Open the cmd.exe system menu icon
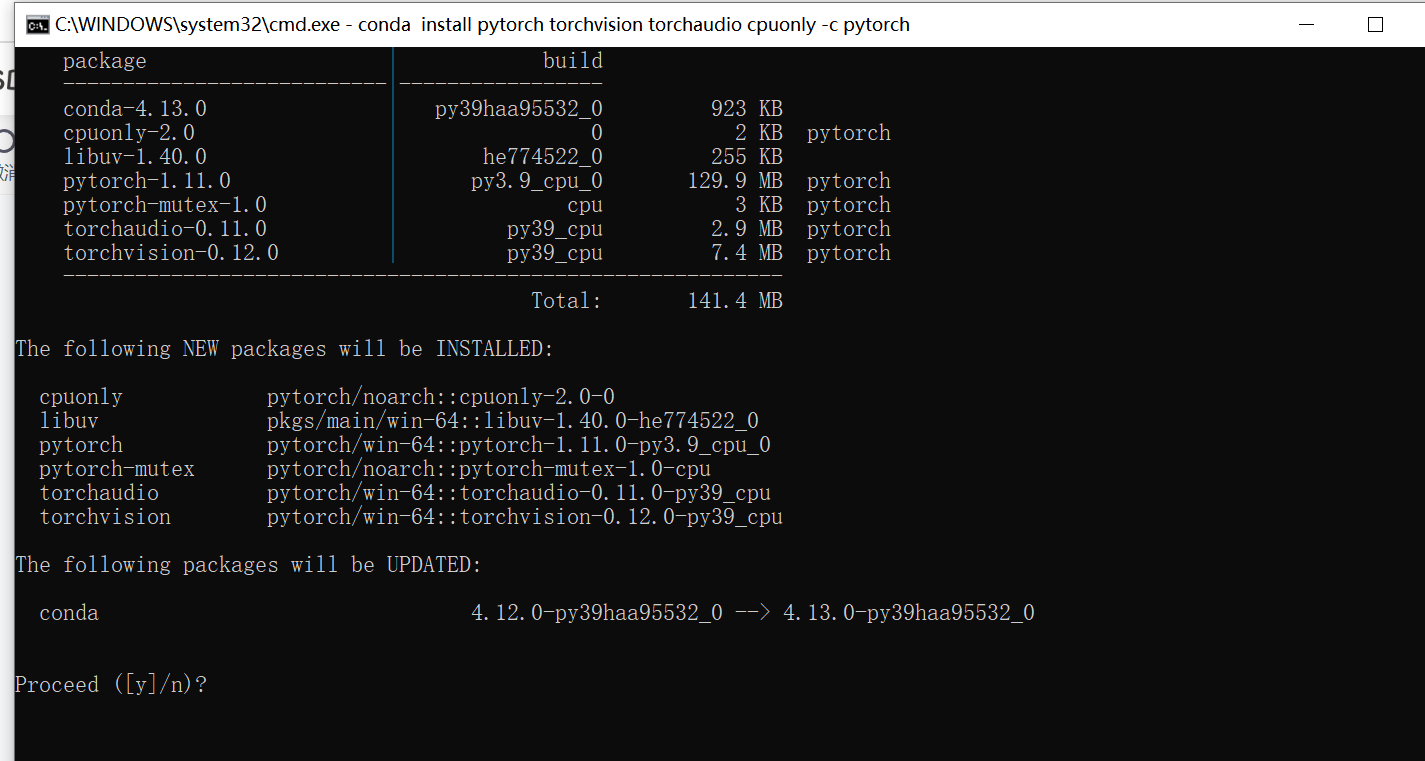The image size is (1425, 761). click(37, 25)
